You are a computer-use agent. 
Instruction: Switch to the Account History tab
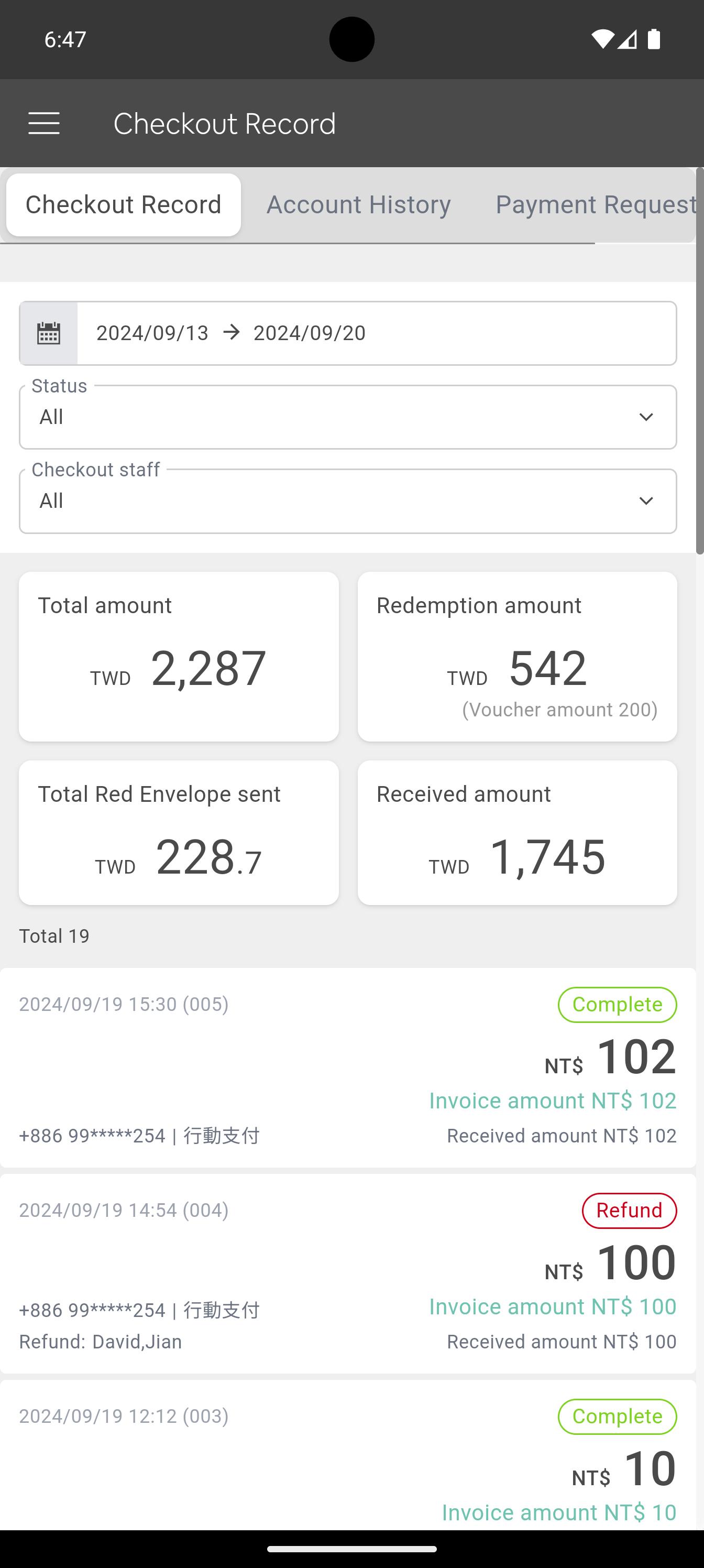(x=358, y=204)
